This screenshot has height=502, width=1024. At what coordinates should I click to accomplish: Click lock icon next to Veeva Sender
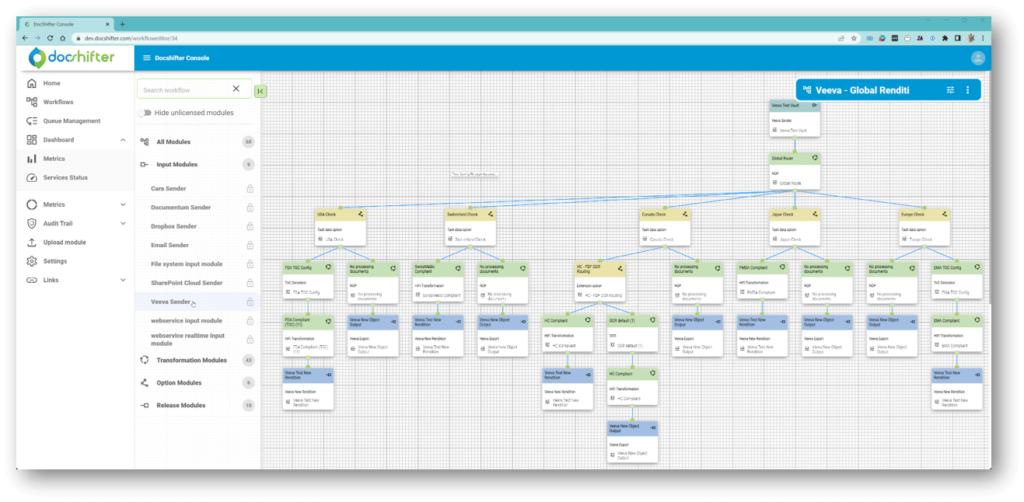pyautogui.click(x=249, y=302)
